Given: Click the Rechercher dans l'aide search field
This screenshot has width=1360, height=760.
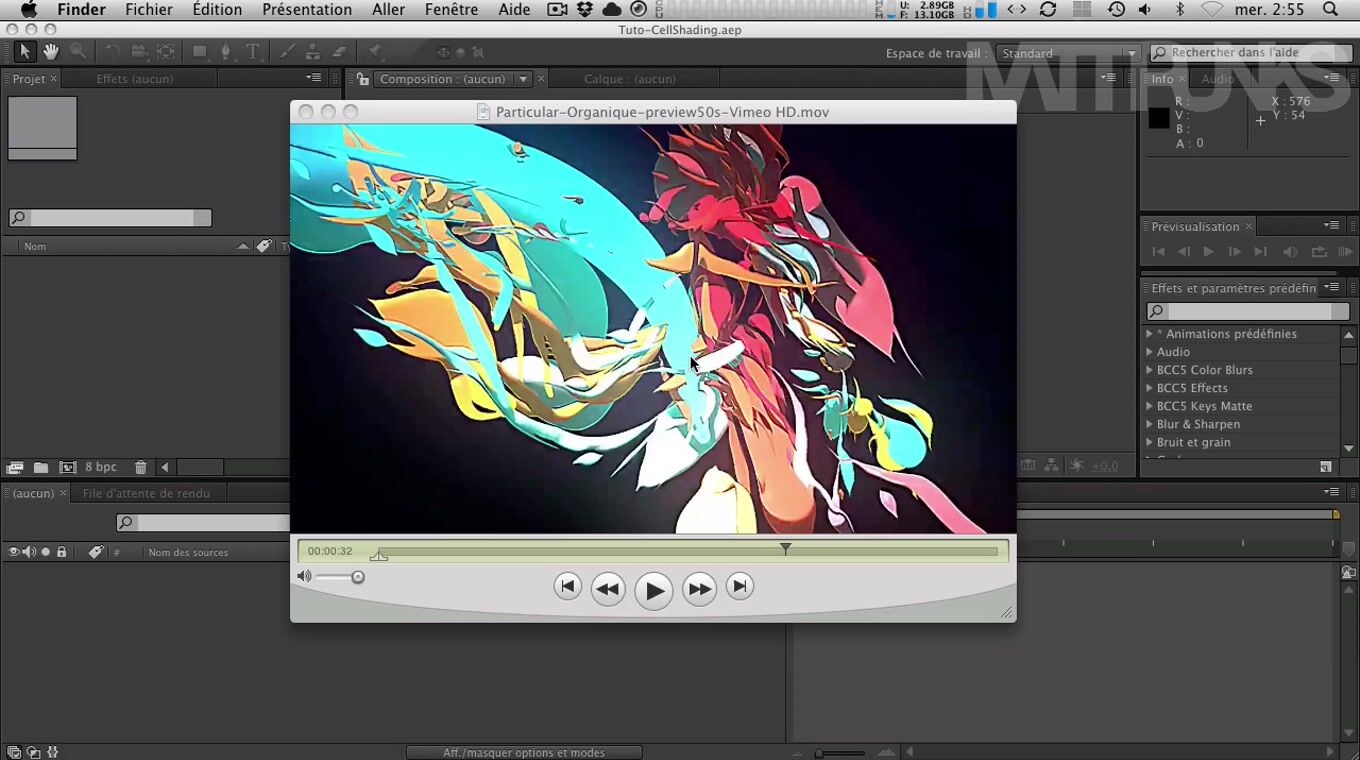Looking at the screenshot, I should 1250,53.
